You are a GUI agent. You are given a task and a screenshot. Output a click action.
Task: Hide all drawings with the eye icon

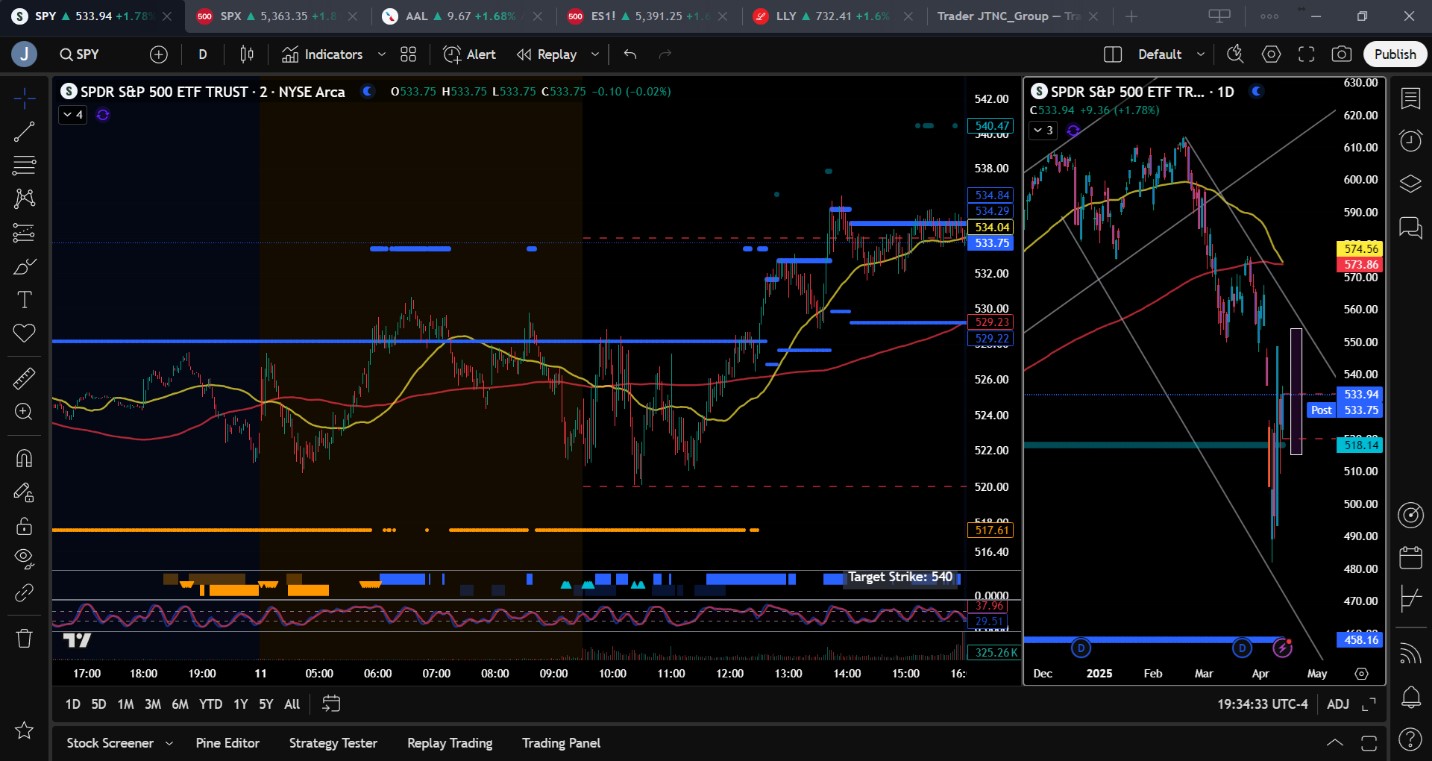pos(24,559)
